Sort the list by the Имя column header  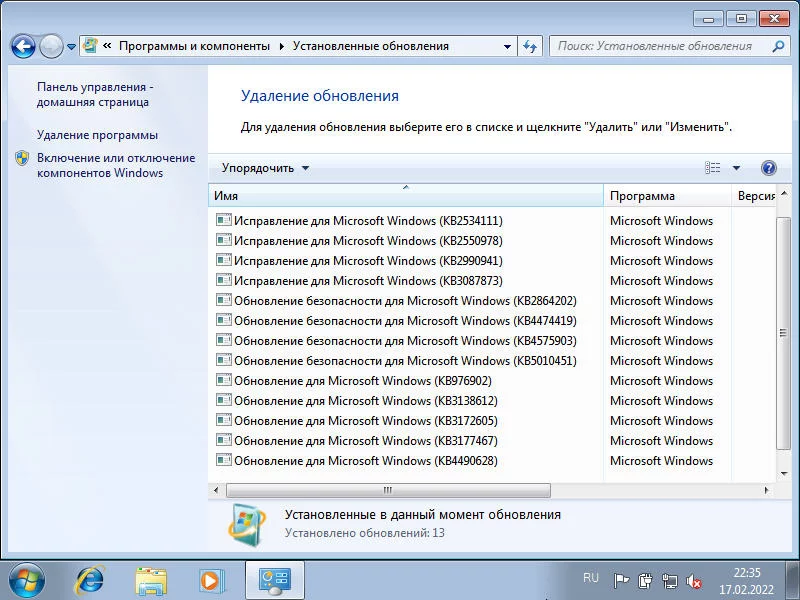click(x=406, y=195)
